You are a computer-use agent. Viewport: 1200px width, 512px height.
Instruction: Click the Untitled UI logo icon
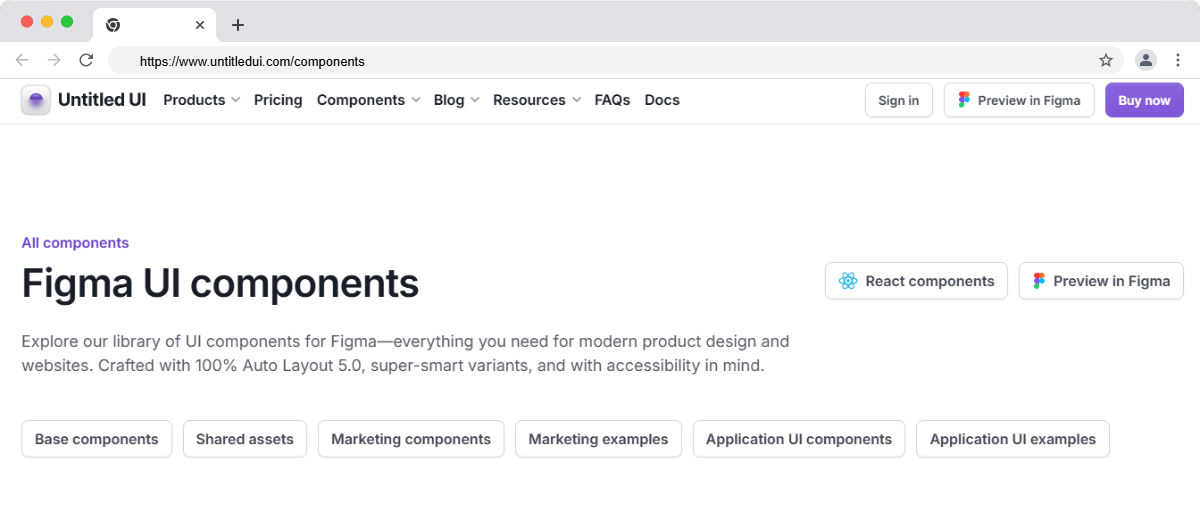(36, 100)
